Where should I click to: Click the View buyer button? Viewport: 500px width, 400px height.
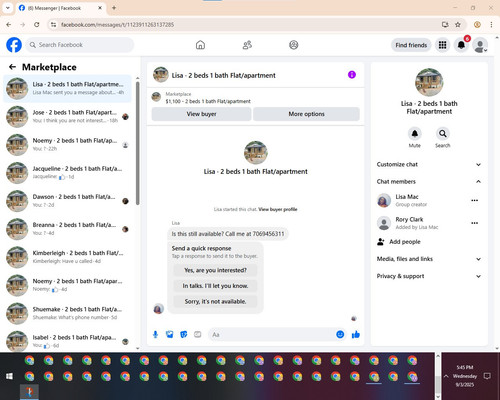[201, 114]
